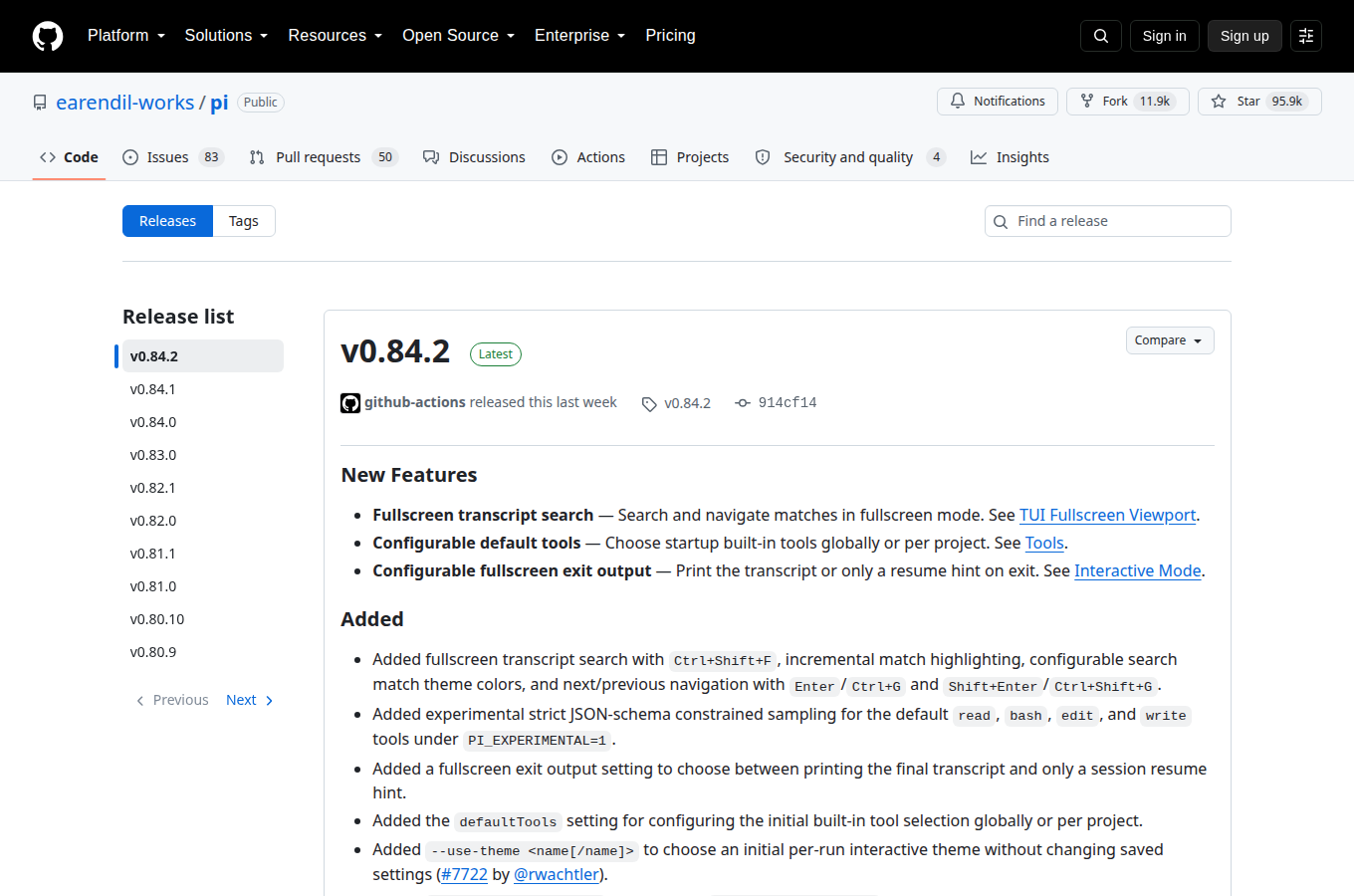
Task: Expand the Platform menu
Action: tap(126, 36)
